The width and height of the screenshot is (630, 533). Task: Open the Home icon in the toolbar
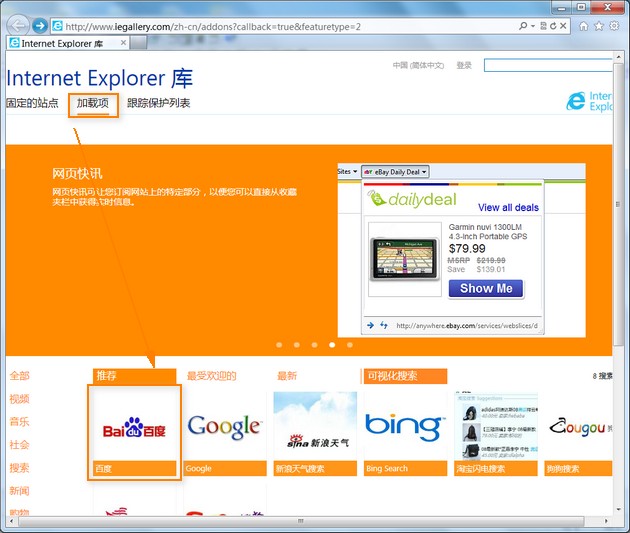click(583, 26)
